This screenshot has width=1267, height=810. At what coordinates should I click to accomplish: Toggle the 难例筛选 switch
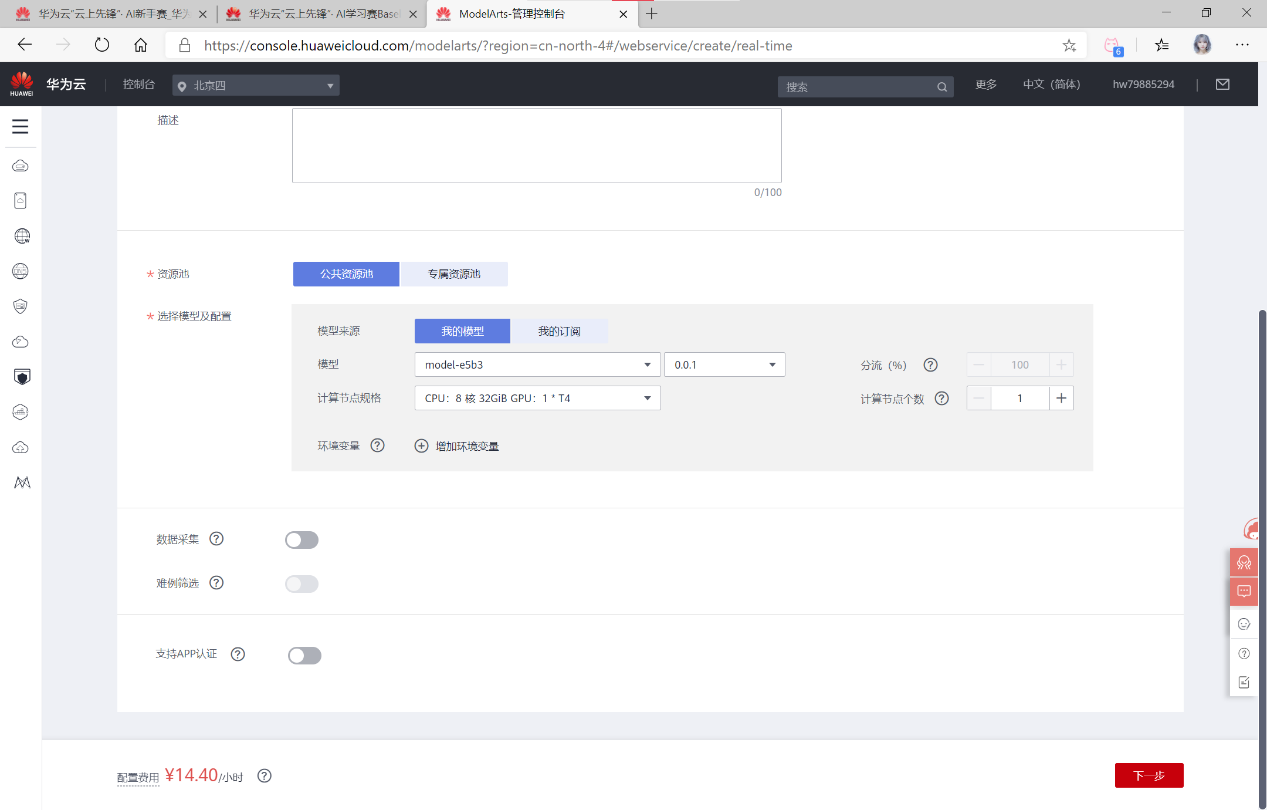[x=302, y=584]
